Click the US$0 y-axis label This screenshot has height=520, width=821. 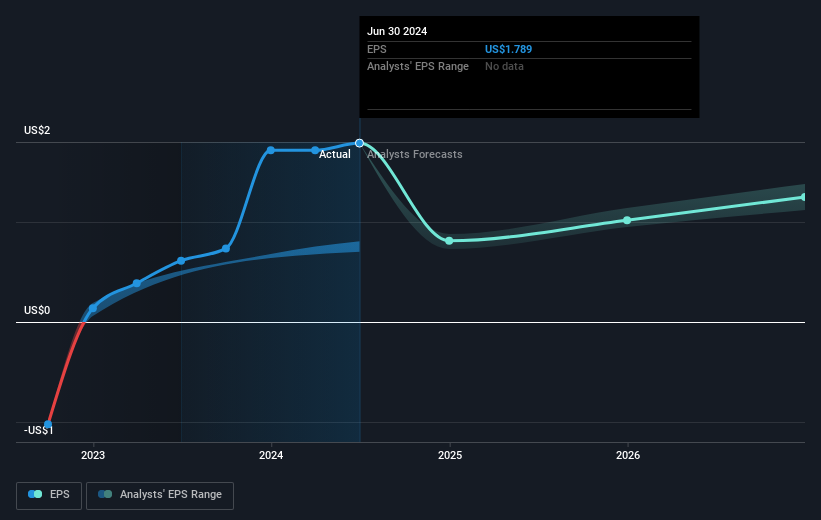point(37,311)
